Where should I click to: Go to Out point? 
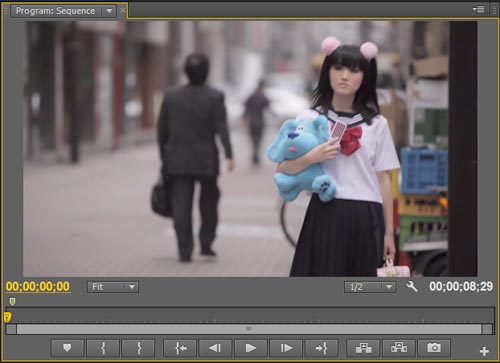pos(322,348)
